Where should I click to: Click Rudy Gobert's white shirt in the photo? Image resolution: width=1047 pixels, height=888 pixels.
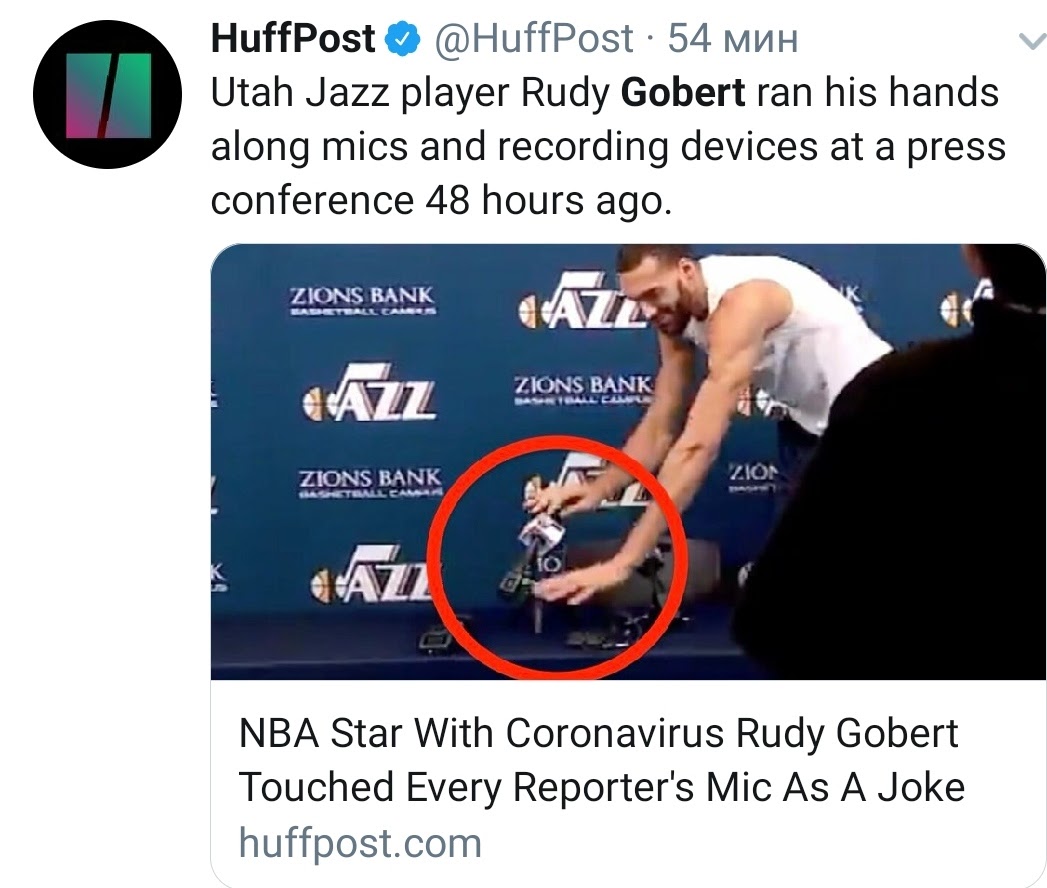(790, 330)
